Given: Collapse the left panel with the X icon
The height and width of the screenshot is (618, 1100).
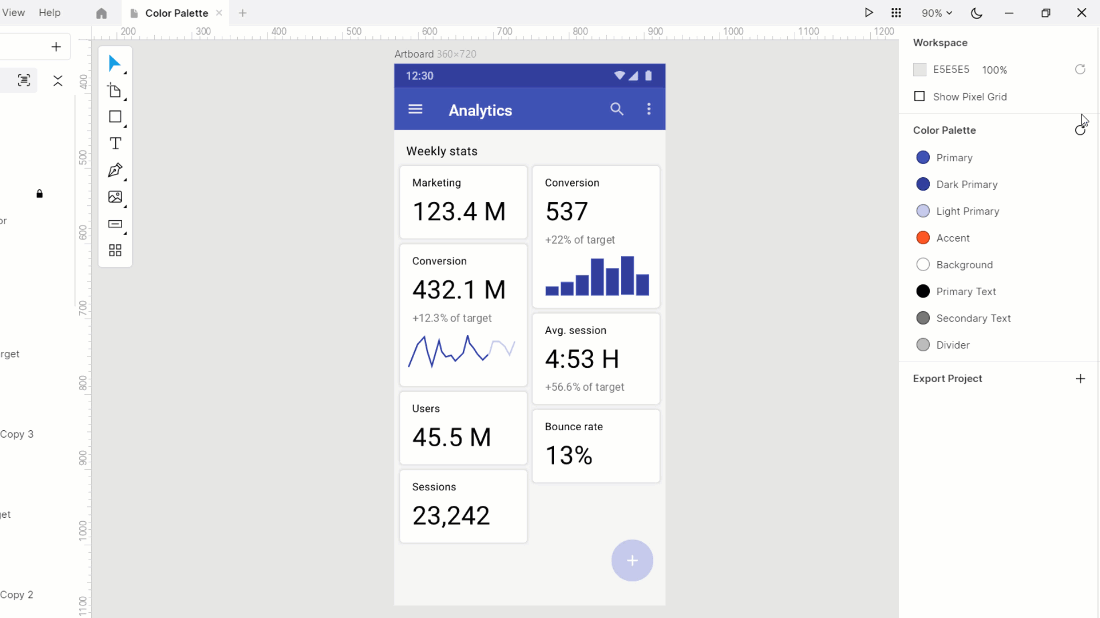Looking at the screenshot, I should 58,81.
